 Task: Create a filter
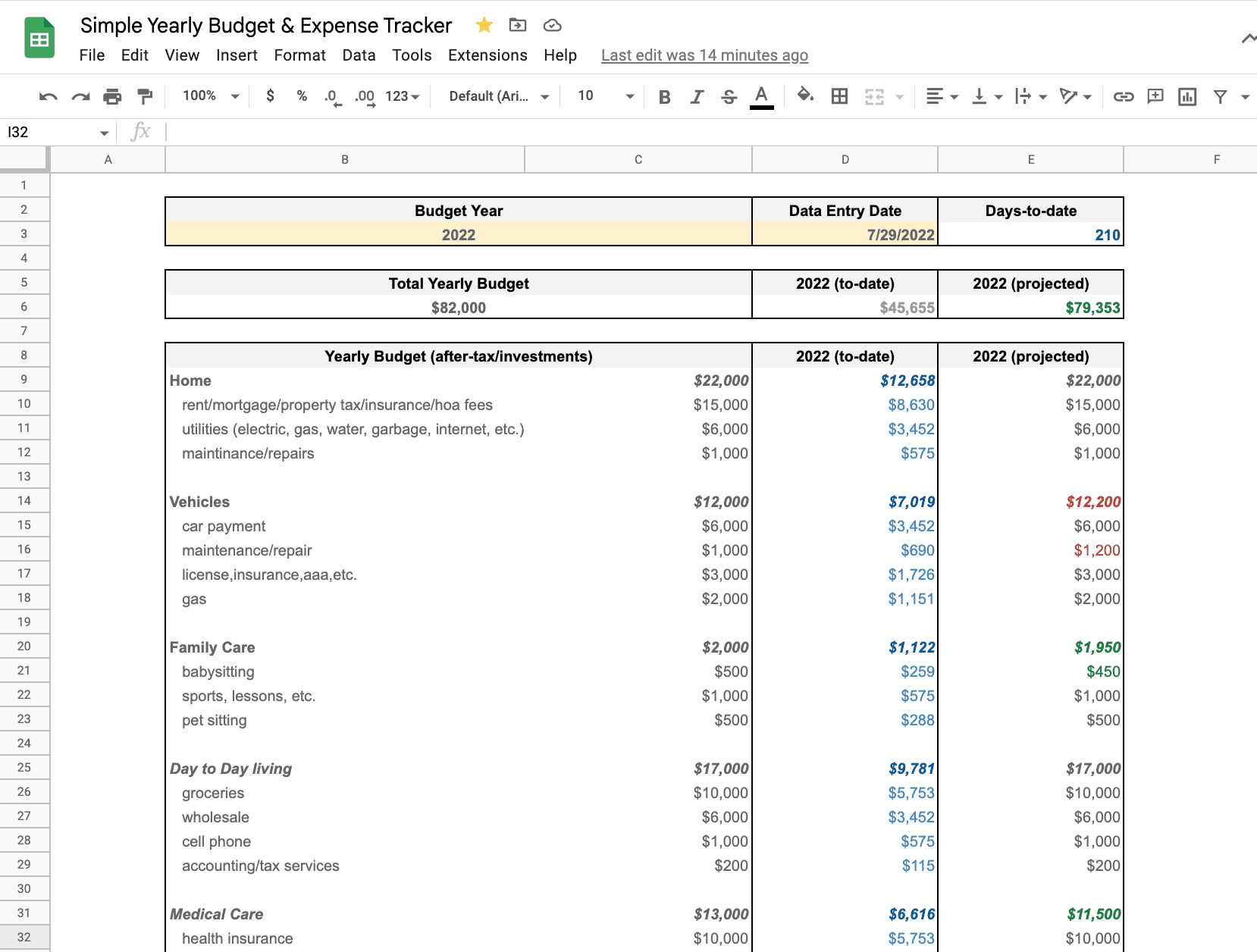(1220, 96)
